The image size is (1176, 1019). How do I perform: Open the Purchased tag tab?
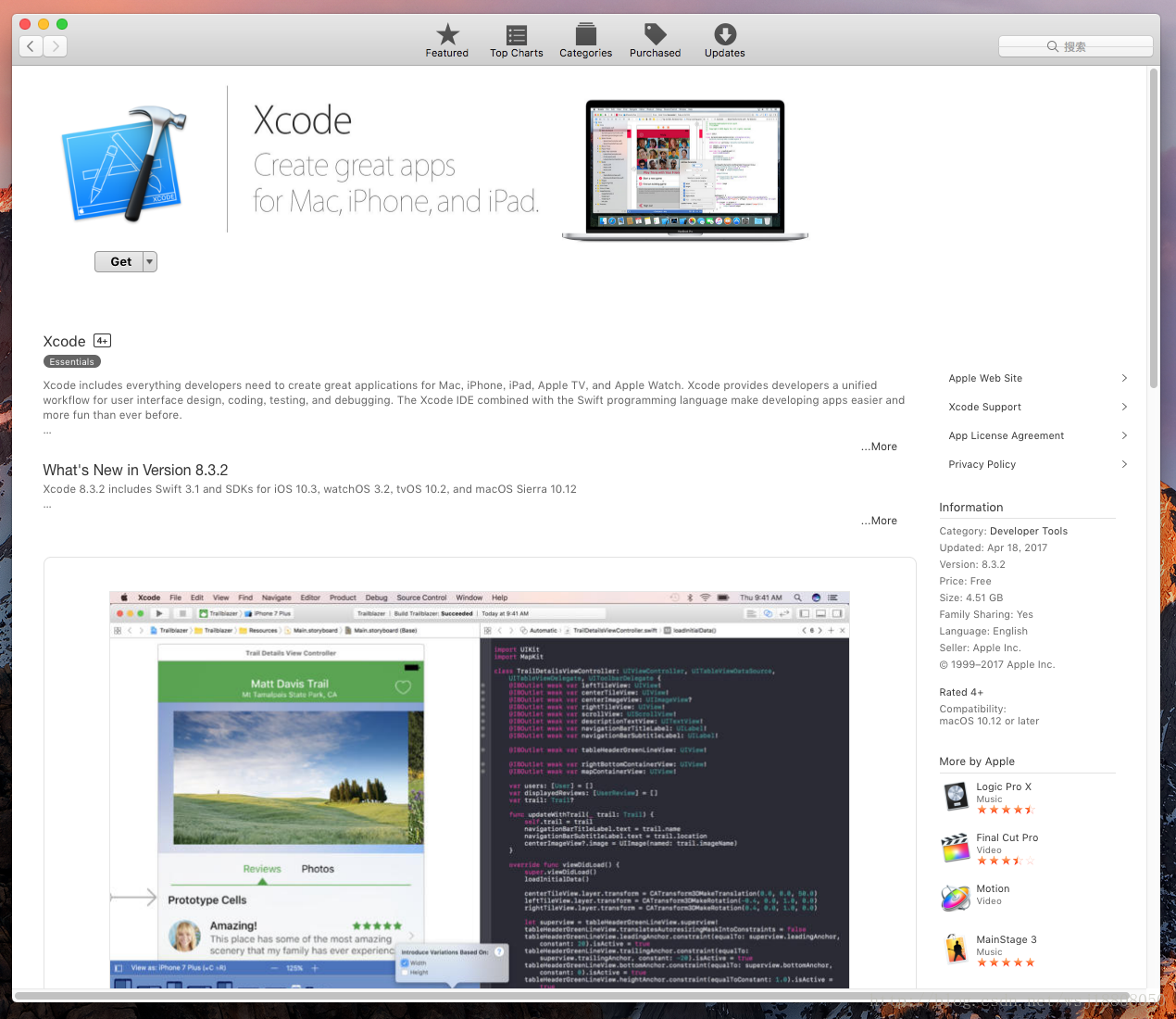coord(656,41)
